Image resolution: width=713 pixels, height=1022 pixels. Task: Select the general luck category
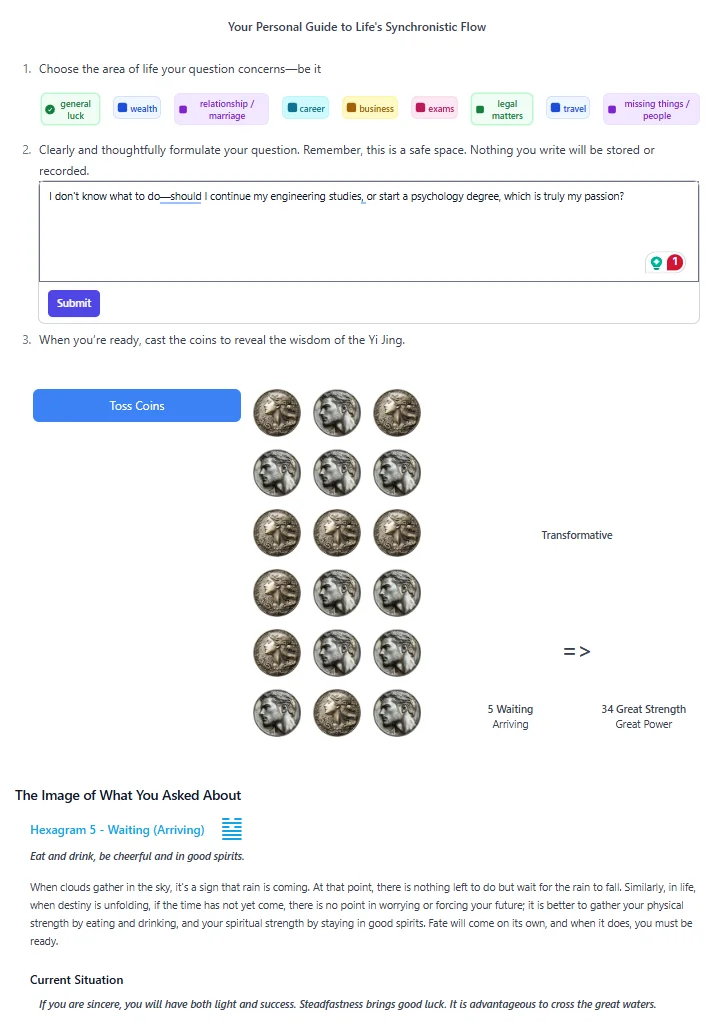(x=70, y=109)
